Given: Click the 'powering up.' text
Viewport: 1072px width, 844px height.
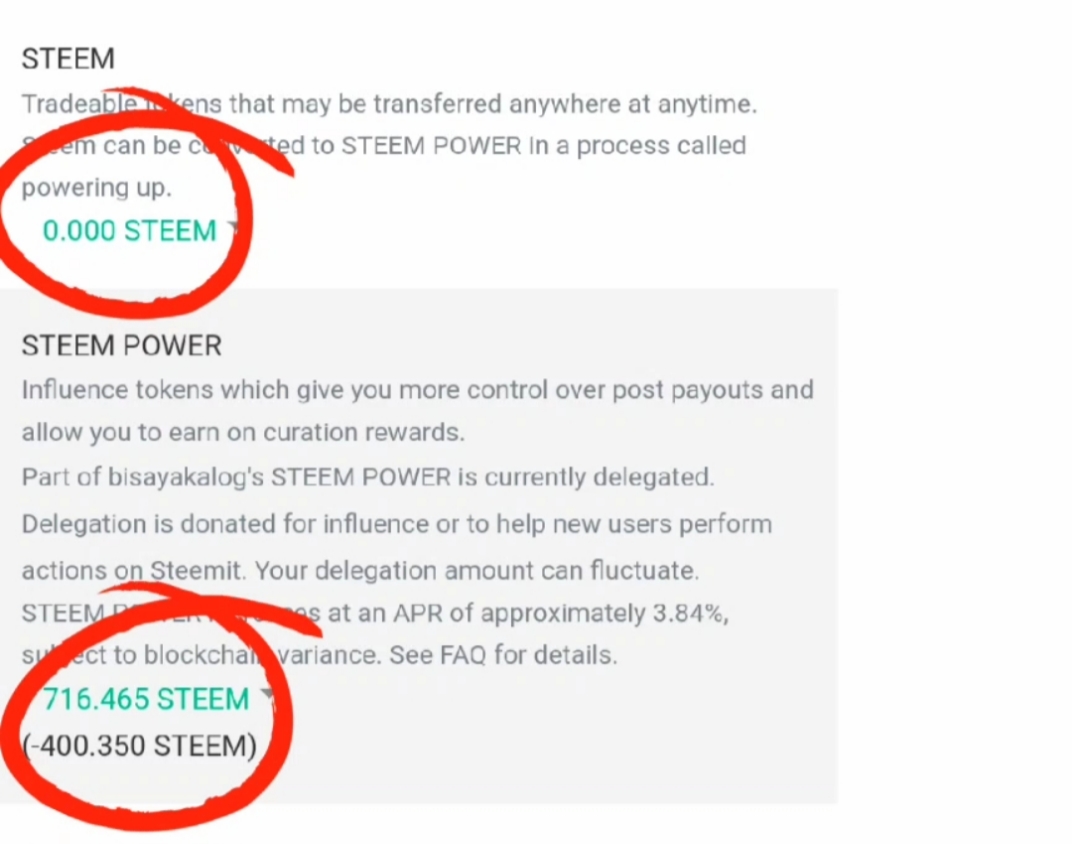Looking at the screenshot, I should (x=96, y=188).
